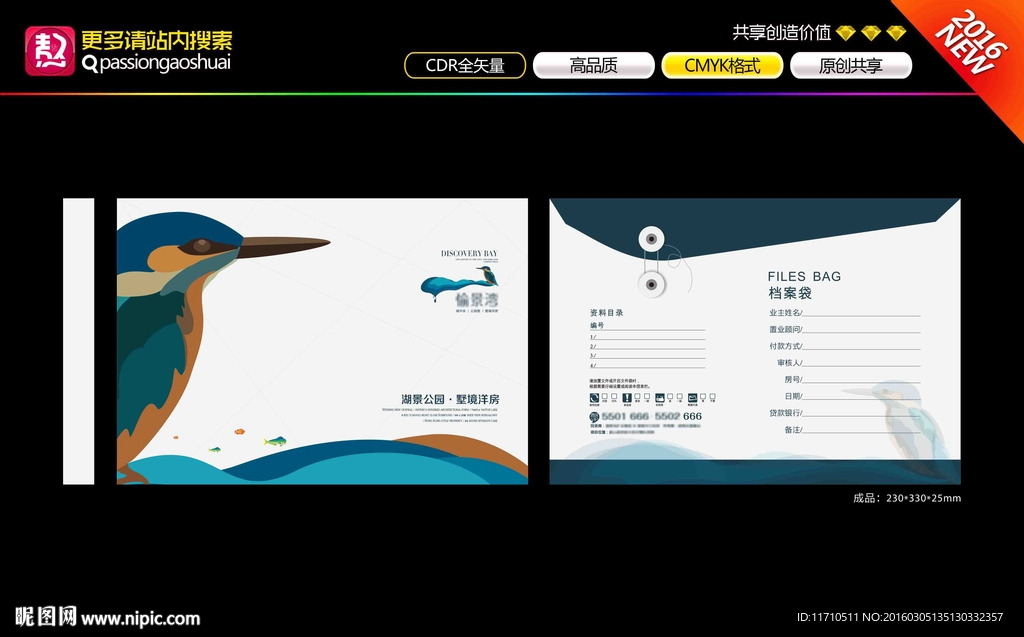Click the 成品: 230*330*25mm size text
Viewport: 1024px width, 637px height.
click(x=906, y=498)
